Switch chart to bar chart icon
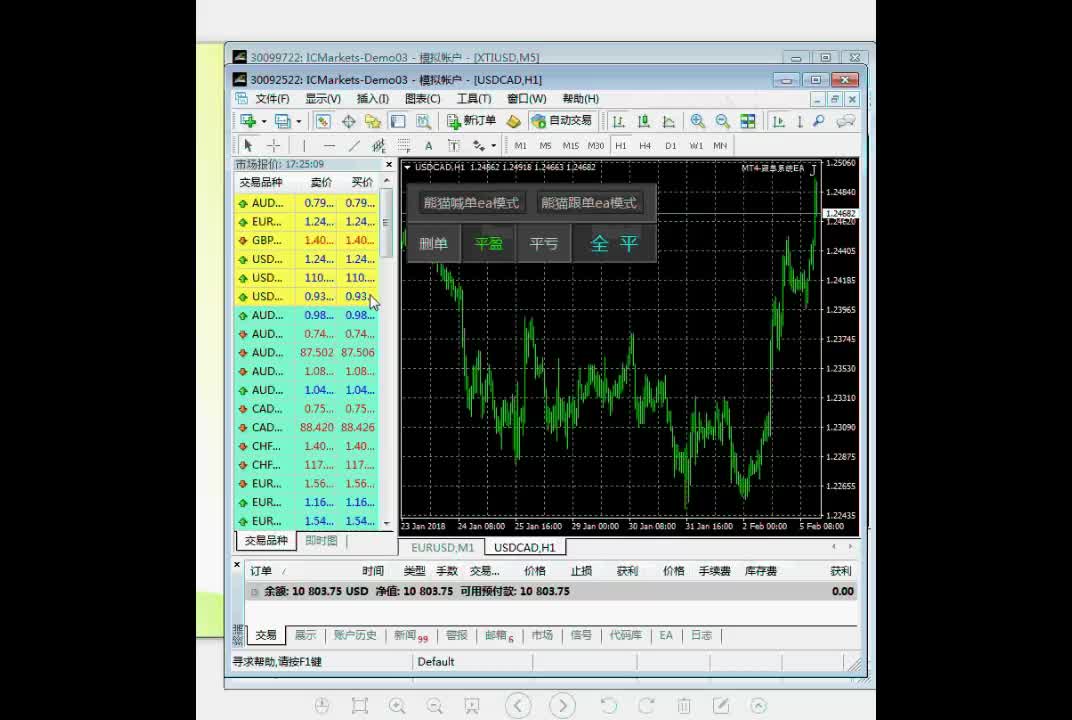 click(x=619, y=121)
